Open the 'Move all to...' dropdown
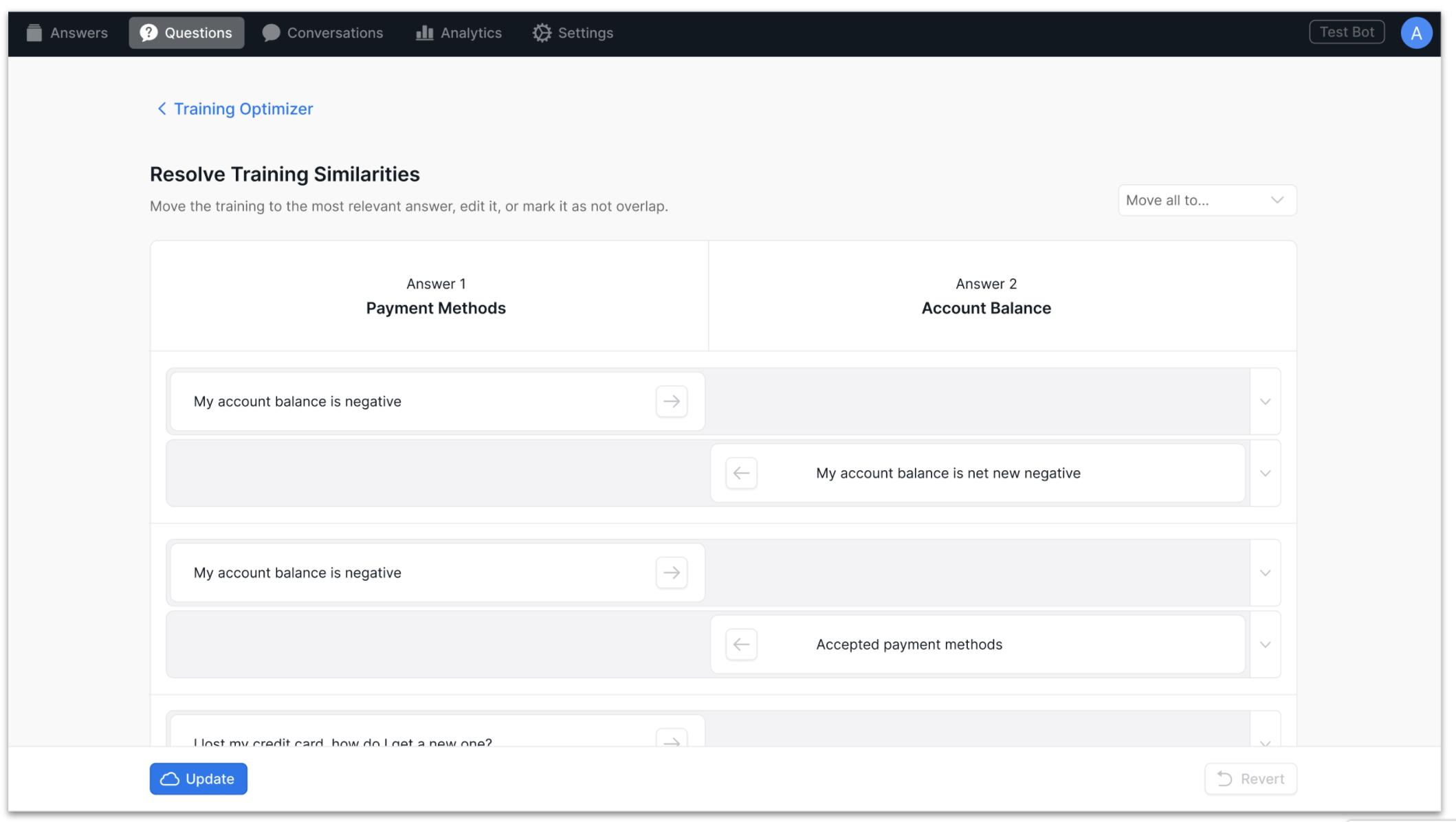The image size is (1456, 822). coord(1206,200)
